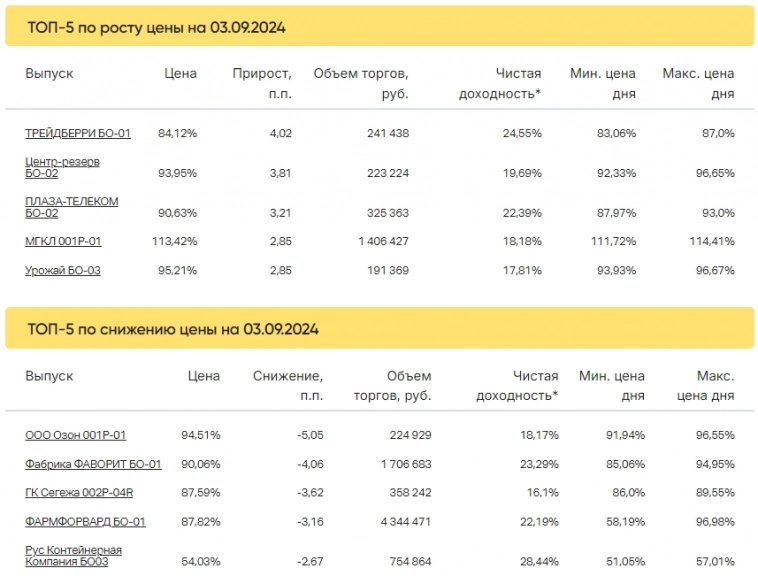Select the Урожай БО-03 issue link
This screenshot has height=576, width=758.
tap(62, 270)
